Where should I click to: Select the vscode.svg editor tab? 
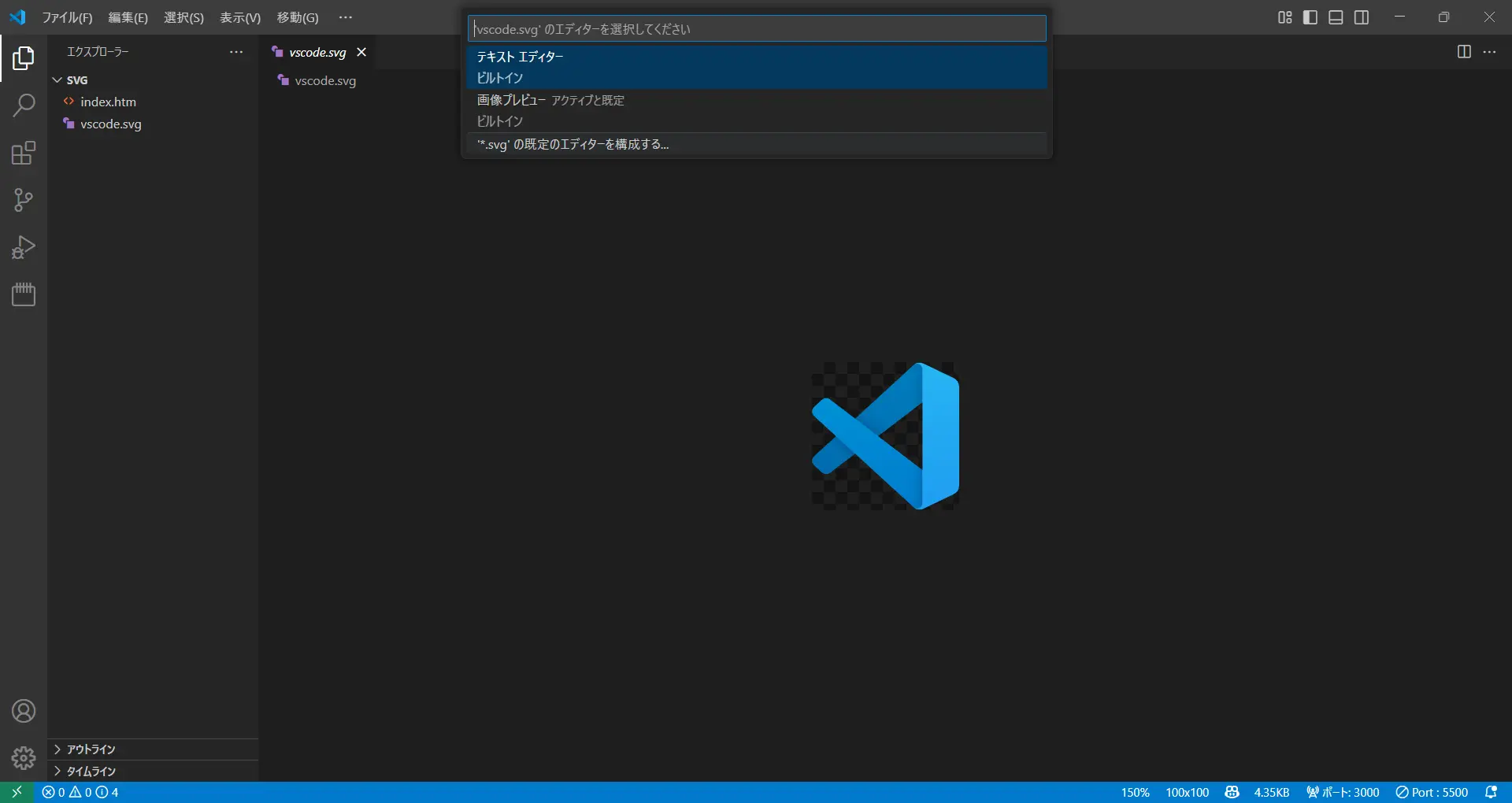pos(318,52)
